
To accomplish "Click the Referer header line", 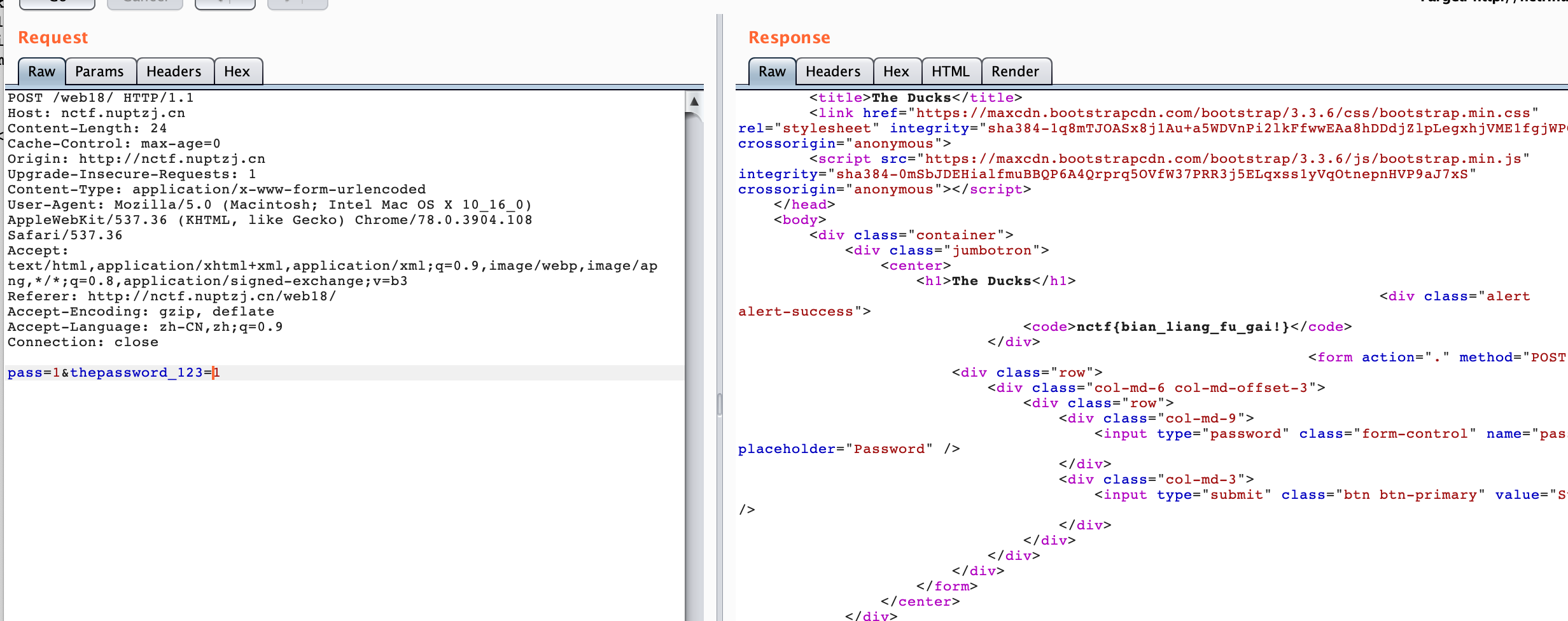I will point(172,297).
